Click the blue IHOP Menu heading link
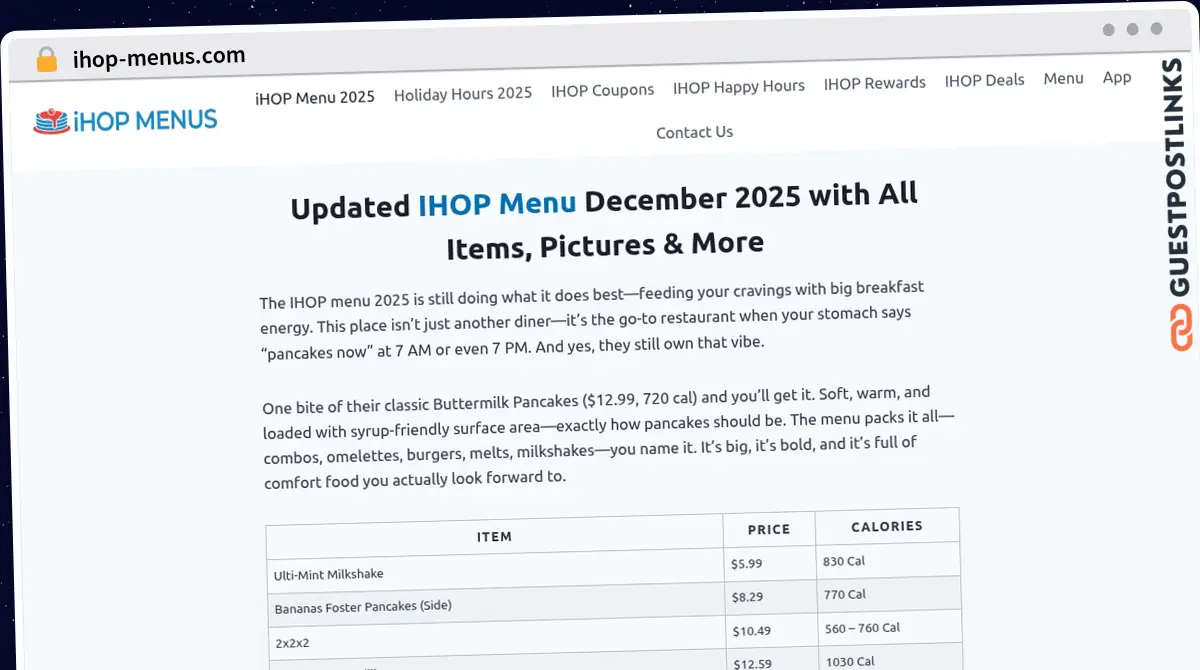Screen dimensions: 1200x670 coord(498,203)
